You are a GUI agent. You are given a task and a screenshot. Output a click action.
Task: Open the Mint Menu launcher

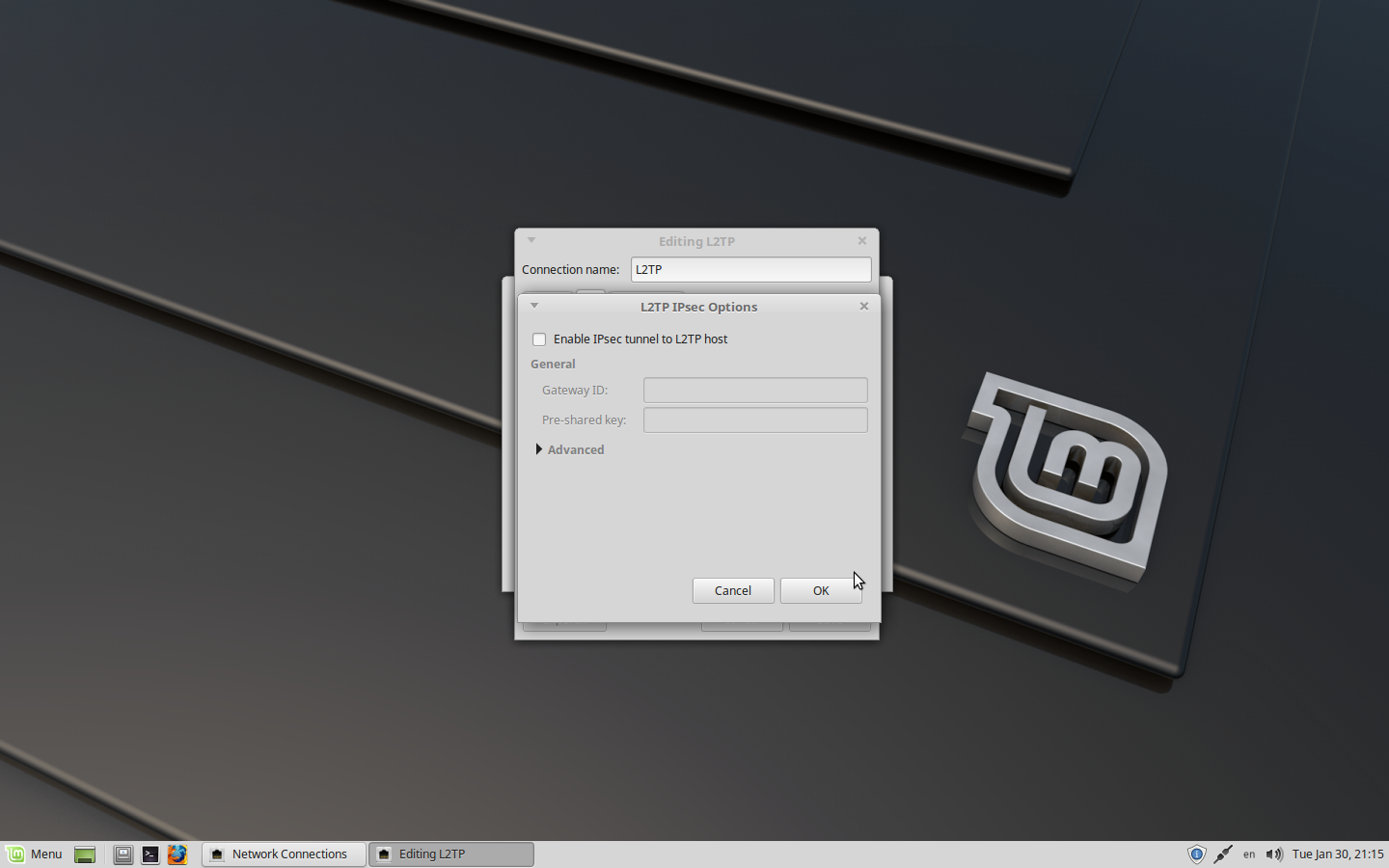point(35,854)
